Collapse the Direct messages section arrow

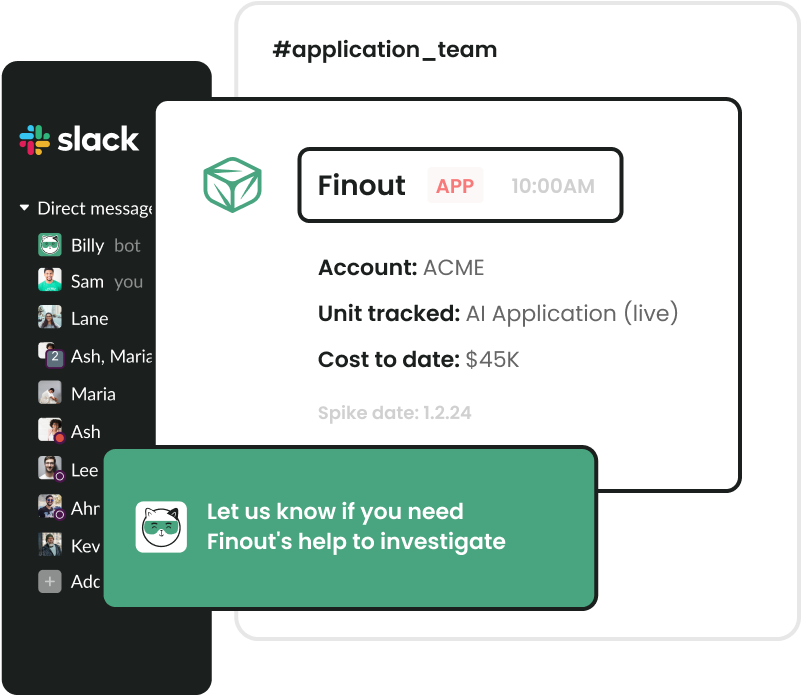tap(24, 208)
